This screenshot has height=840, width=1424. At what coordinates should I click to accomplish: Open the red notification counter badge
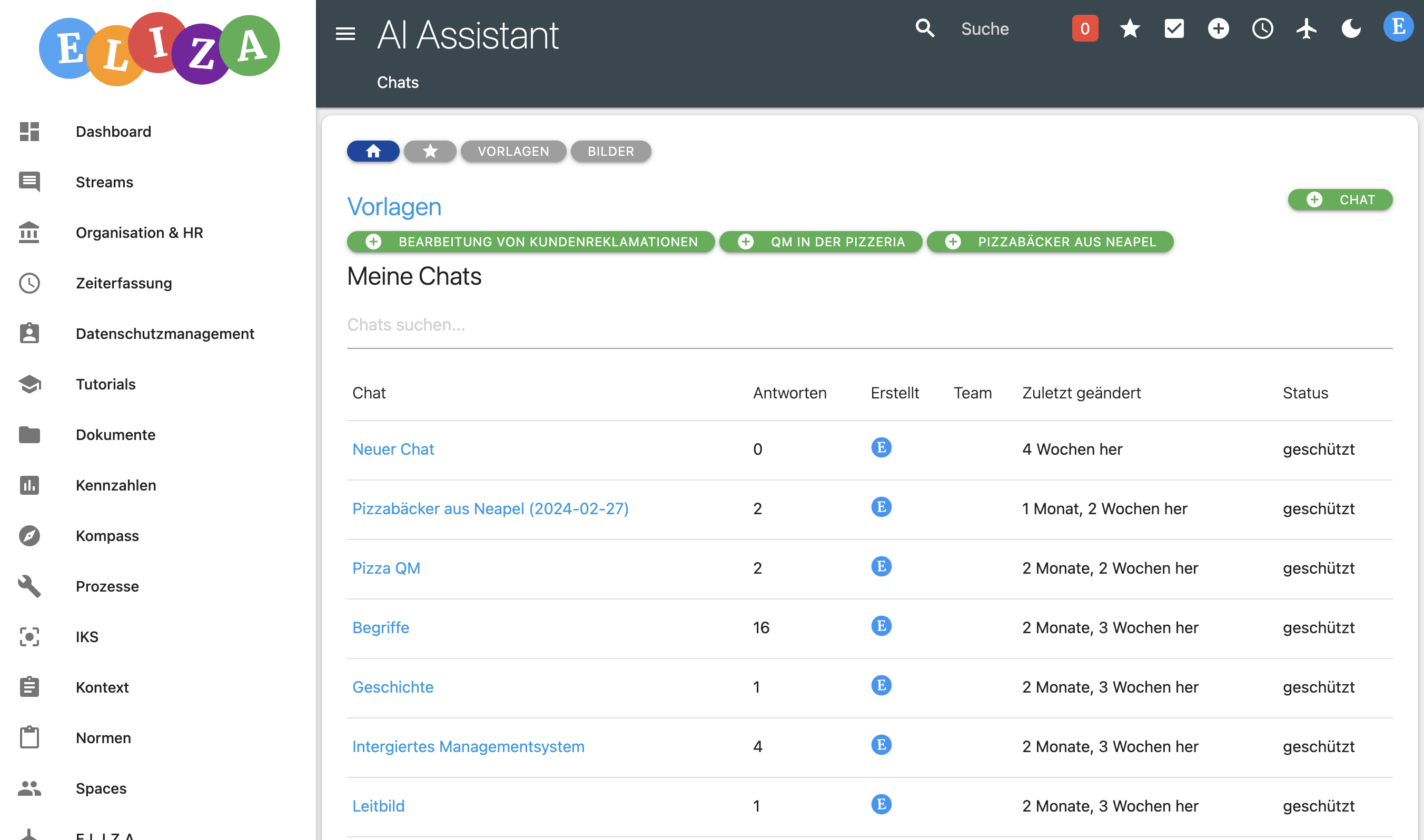(1084, 28)
